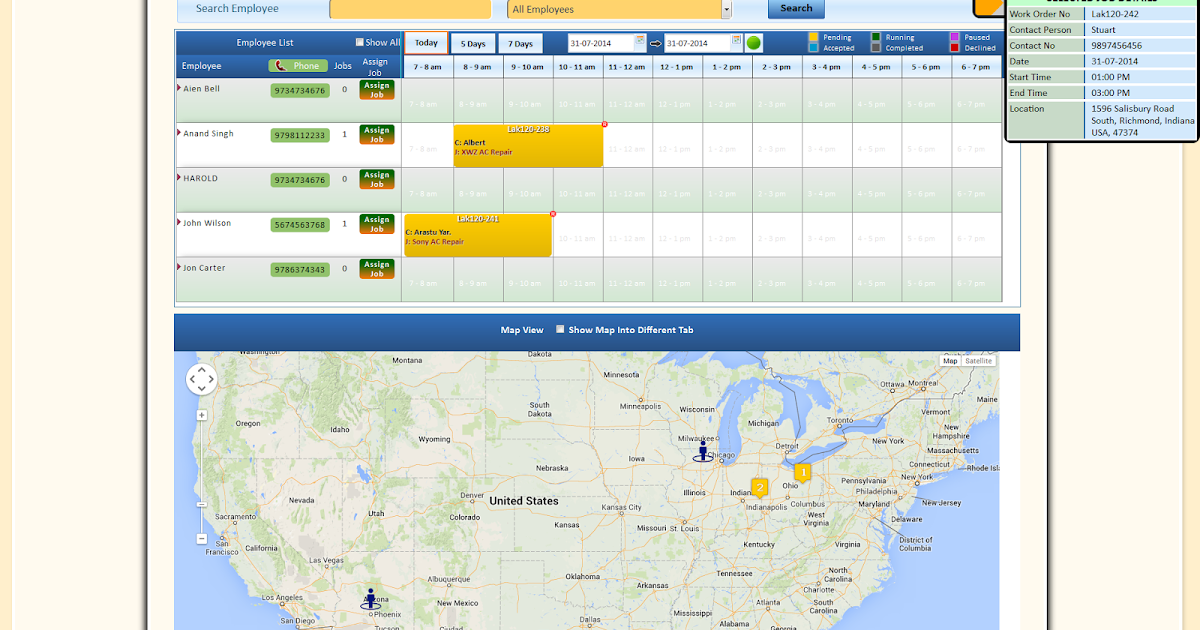Click the Search Employee input field
The image size is (1200, 630).
tap(410, 9)
